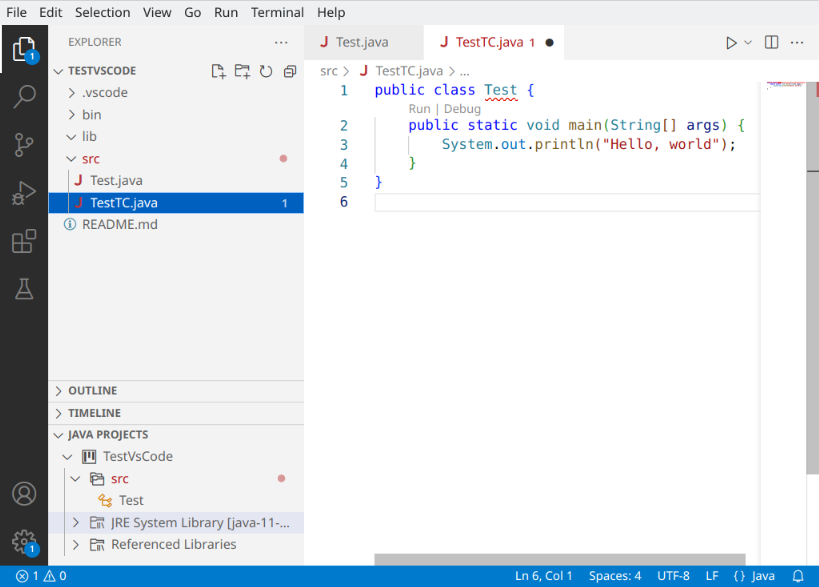The height and width of the screenshot is (587, 819).
Task: Click the notifications bell in status bar
Action: tap(798, 576)
